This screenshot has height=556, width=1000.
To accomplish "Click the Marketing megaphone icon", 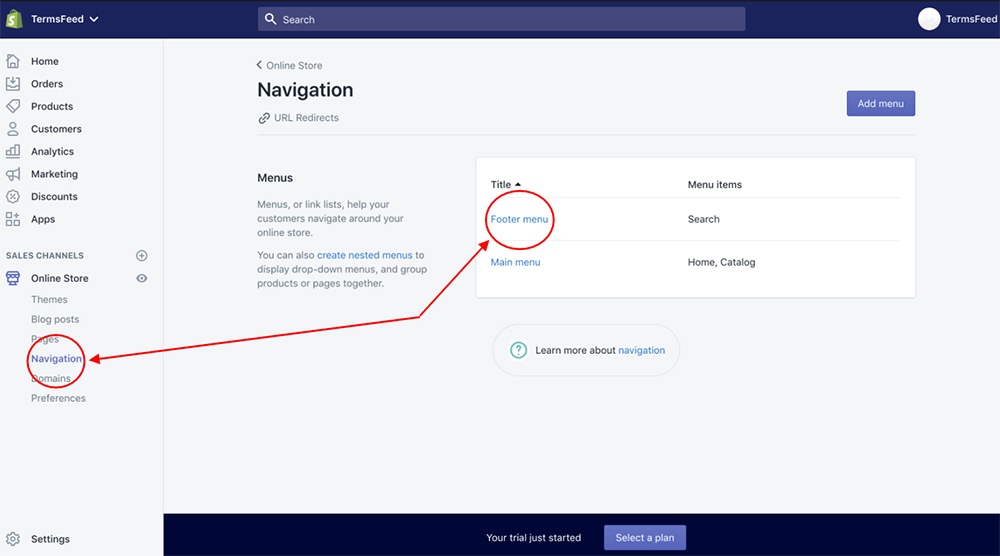I will click(x=13, y=174).
